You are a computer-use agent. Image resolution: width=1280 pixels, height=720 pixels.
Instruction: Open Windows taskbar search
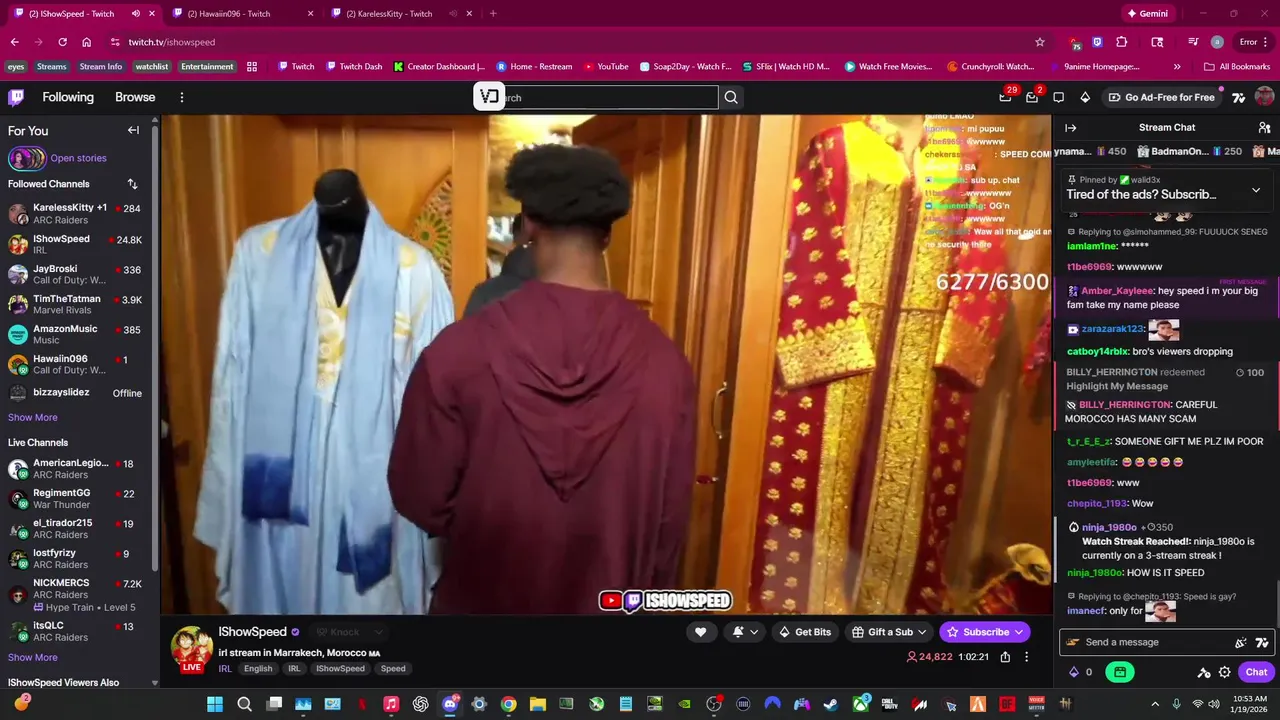coord(244,704)
